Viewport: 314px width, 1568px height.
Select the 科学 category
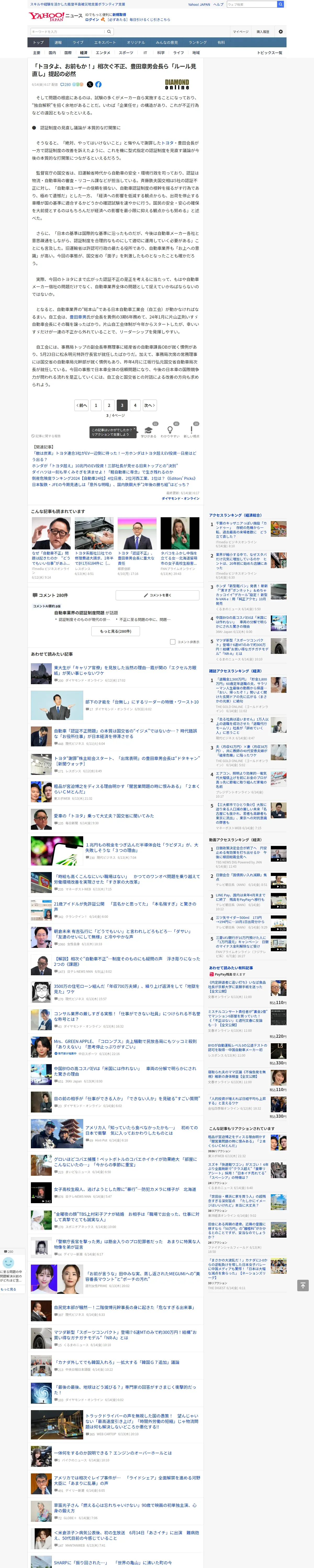(x=161, y=53)
